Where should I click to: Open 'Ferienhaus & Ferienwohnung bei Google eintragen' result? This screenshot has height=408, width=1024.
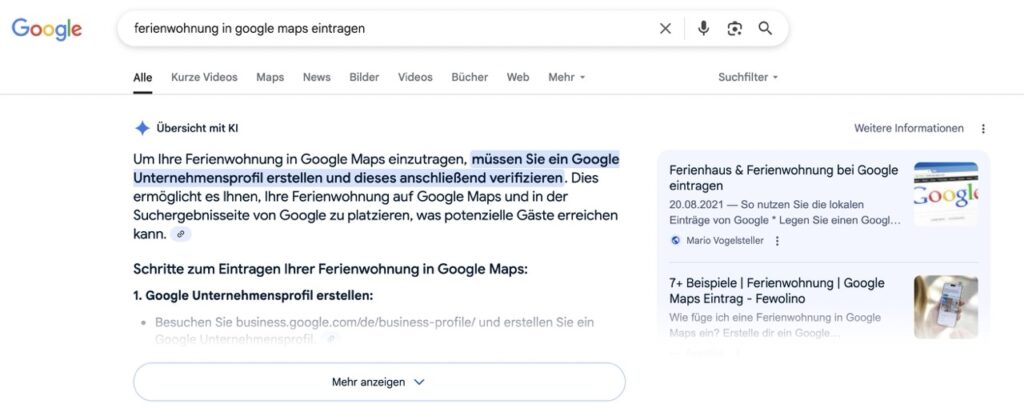click(784, 178)
